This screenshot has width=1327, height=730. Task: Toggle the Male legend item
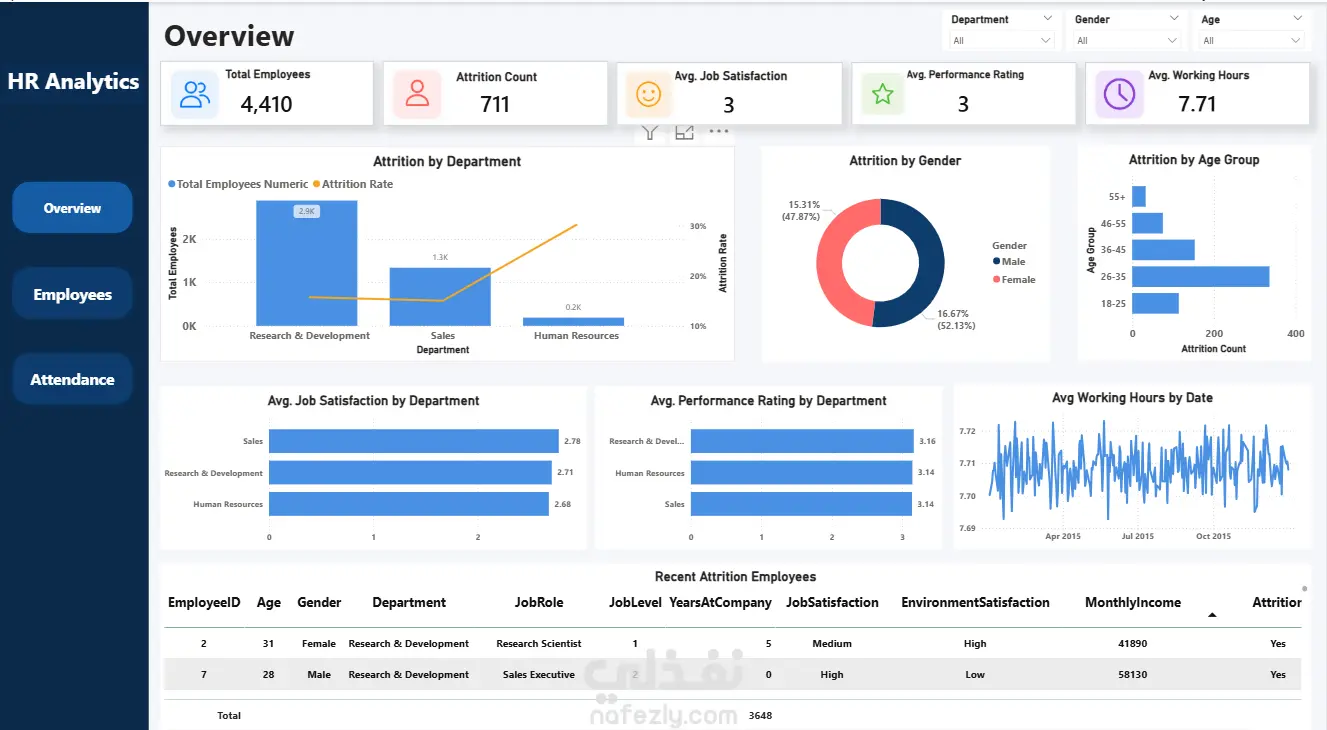[x=1008, y=262]
